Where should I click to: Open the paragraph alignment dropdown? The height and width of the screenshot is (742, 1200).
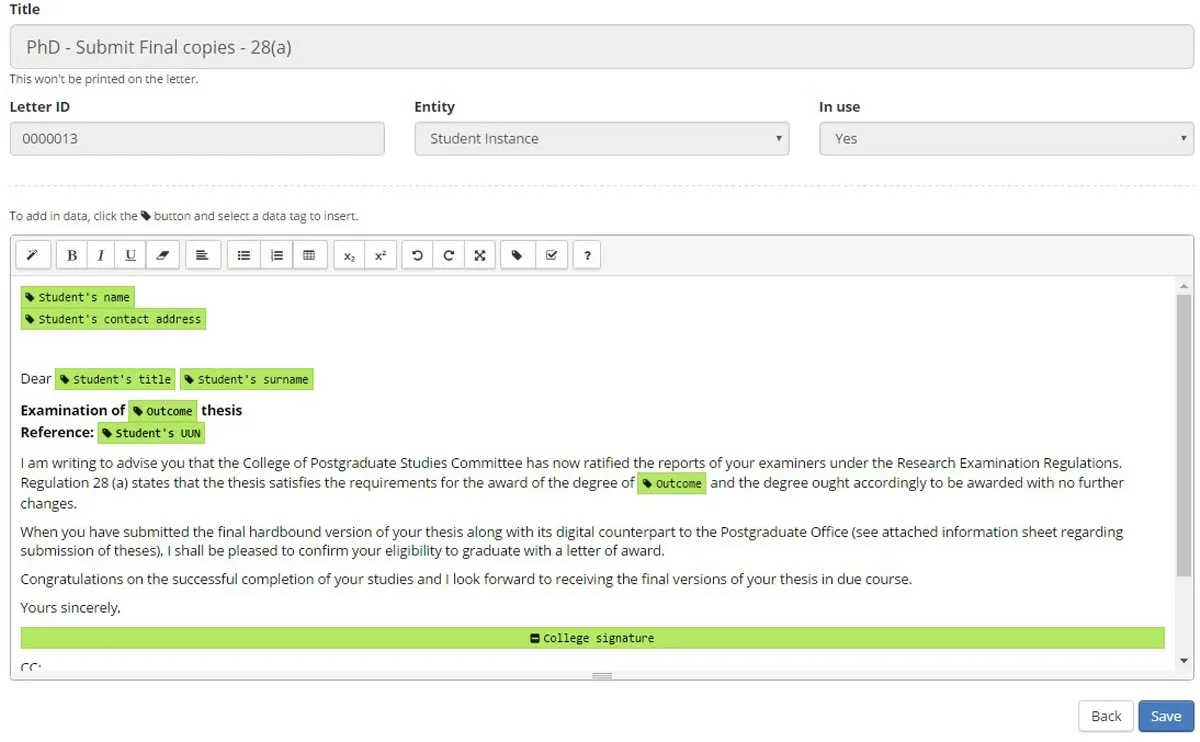click(x=202, y=256)
